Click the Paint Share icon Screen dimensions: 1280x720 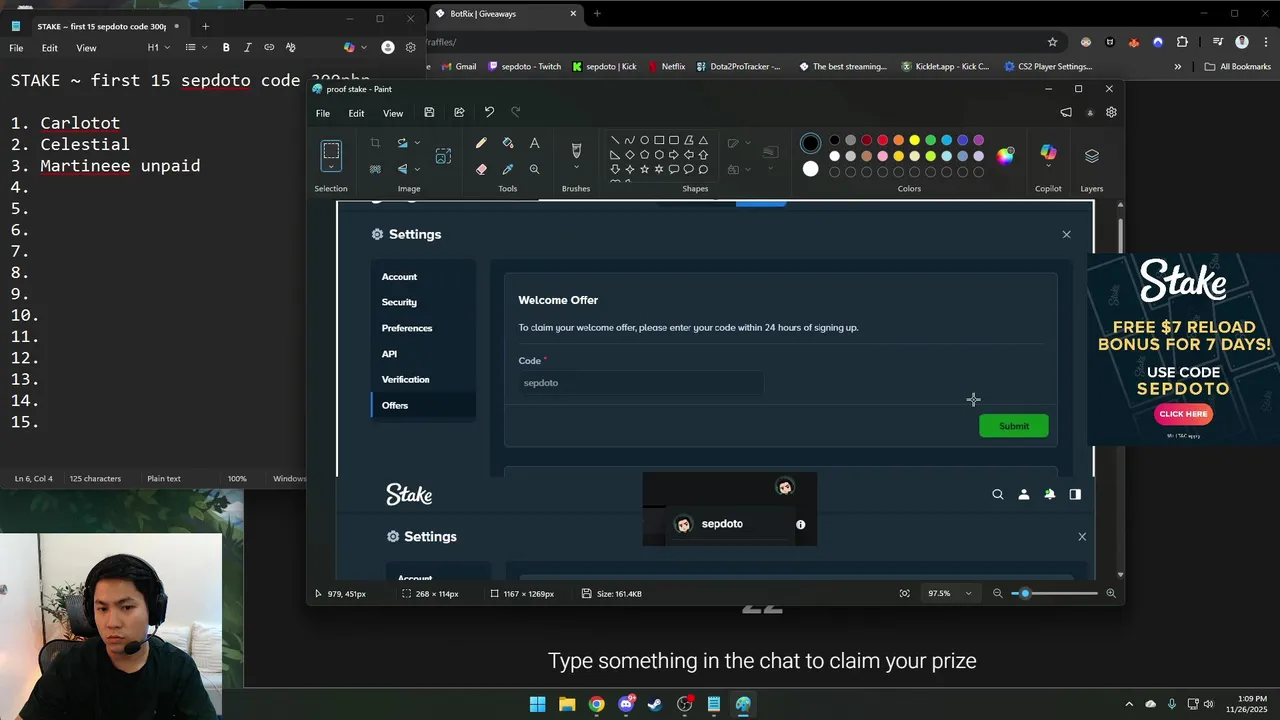point(459,113)
